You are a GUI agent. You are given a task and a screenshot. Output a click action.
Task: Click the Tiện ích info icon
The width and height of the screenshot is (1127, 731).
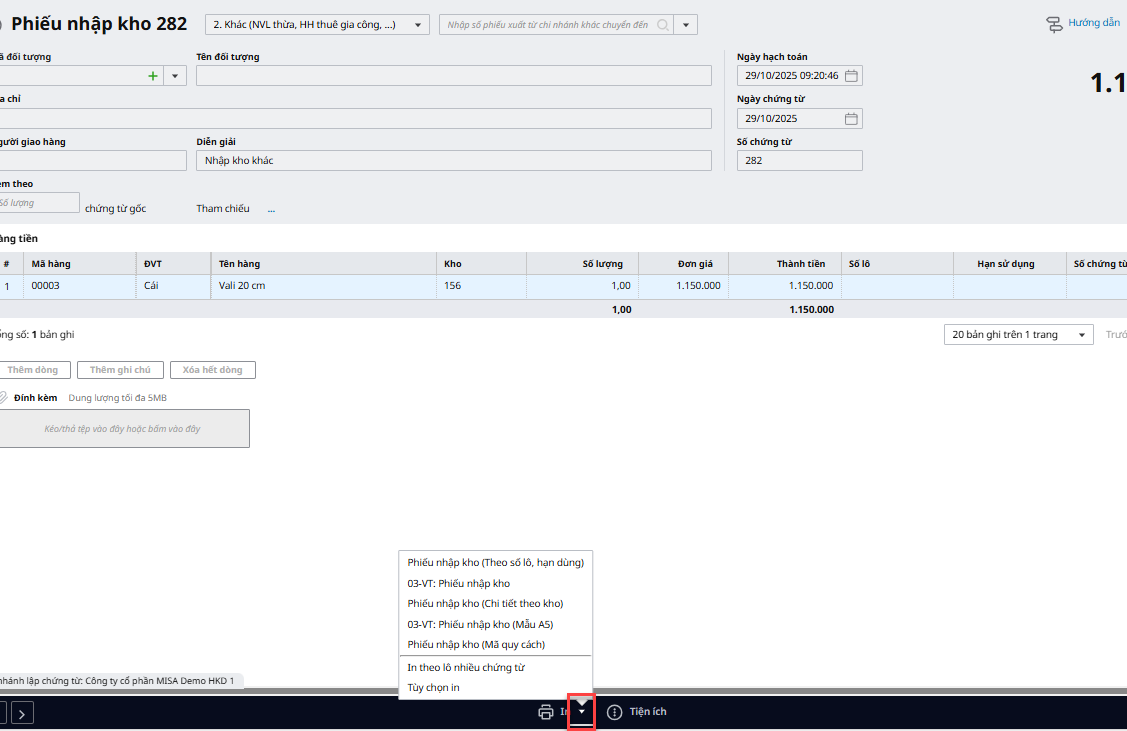pyautogui.click(x=615, y=712)
